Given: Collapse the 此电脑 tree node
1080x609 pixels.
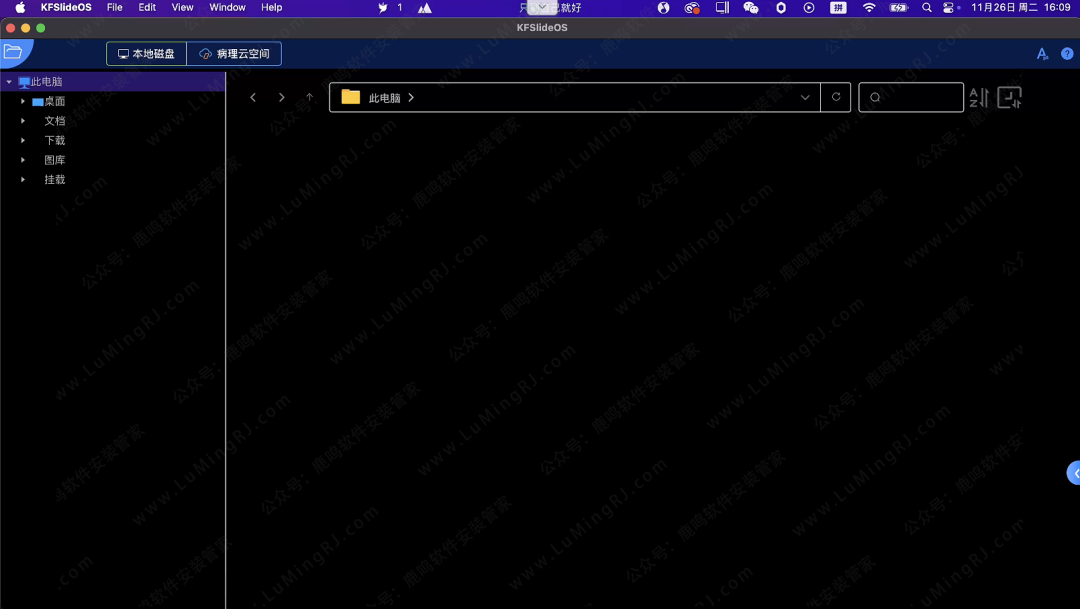Looking at the screenshot, I should tap(9, 82).
